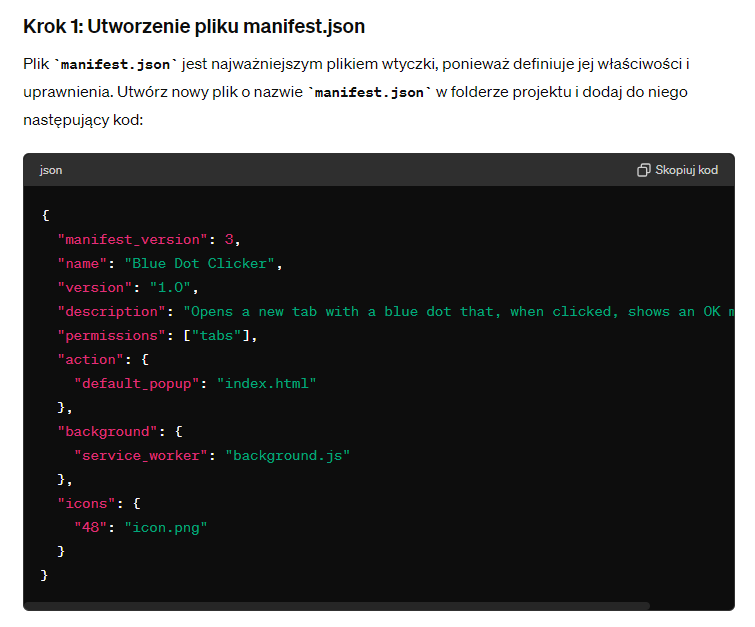Click the horizontal scrollbar under the code
This screenshot has height=627, width=755.
click(340, 606)
